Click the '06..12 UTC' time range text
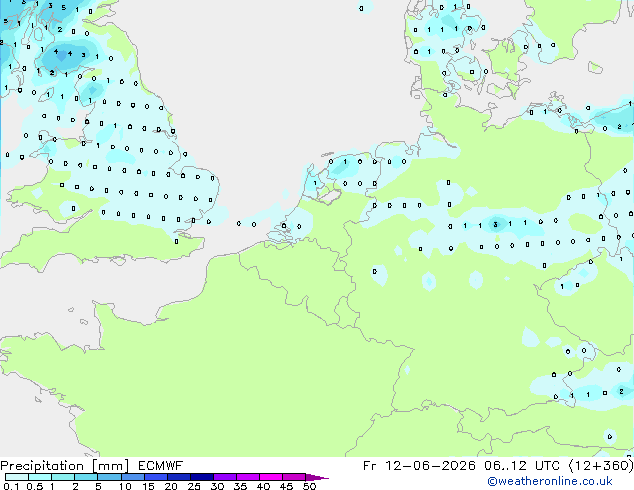The image size is (634, 490). 522,466
